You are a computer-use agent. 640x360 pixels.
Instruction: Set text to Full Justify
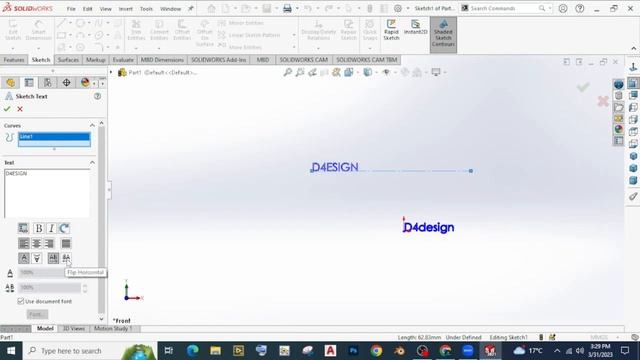tap(66, 244)
